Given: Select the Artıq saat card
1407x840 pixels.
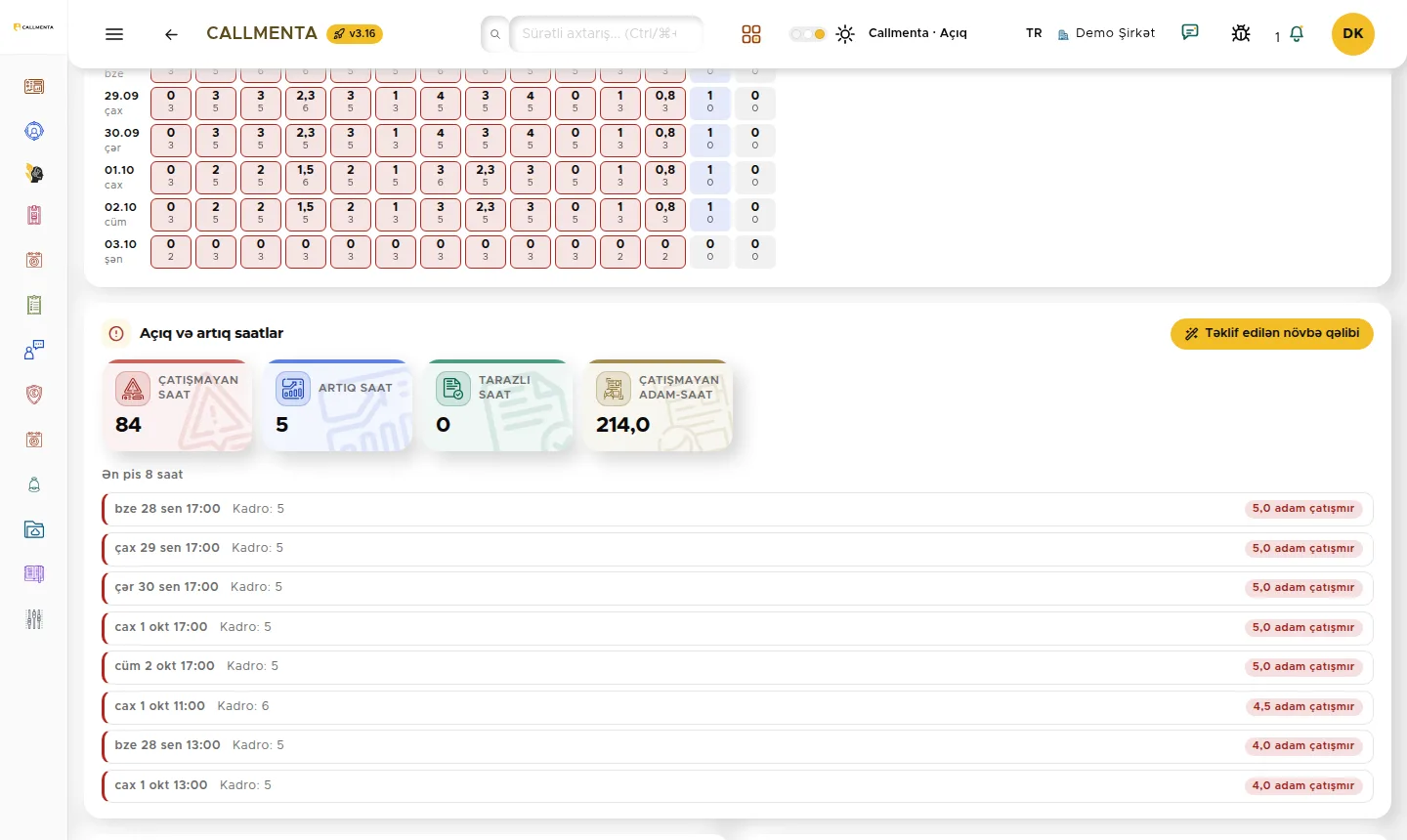Looking at the screenshot, I should point(337,405).
